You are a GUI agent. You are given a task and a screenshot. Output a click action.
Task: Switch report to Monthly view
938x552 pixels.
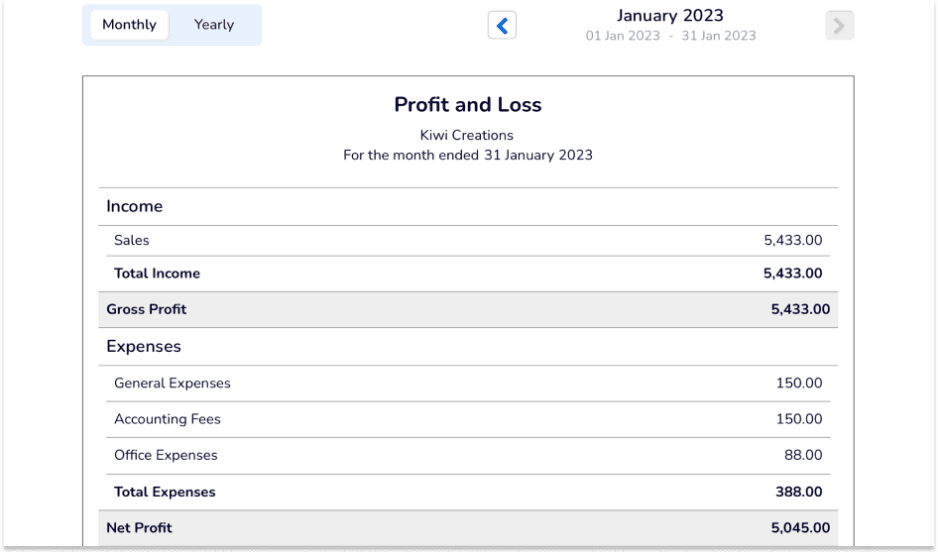[129, 25]
